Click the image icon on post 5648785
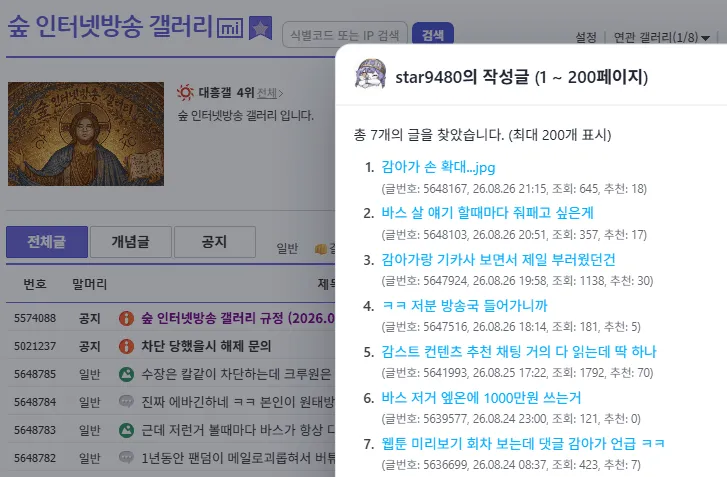The image size is (727, 477). click(126, 374)
